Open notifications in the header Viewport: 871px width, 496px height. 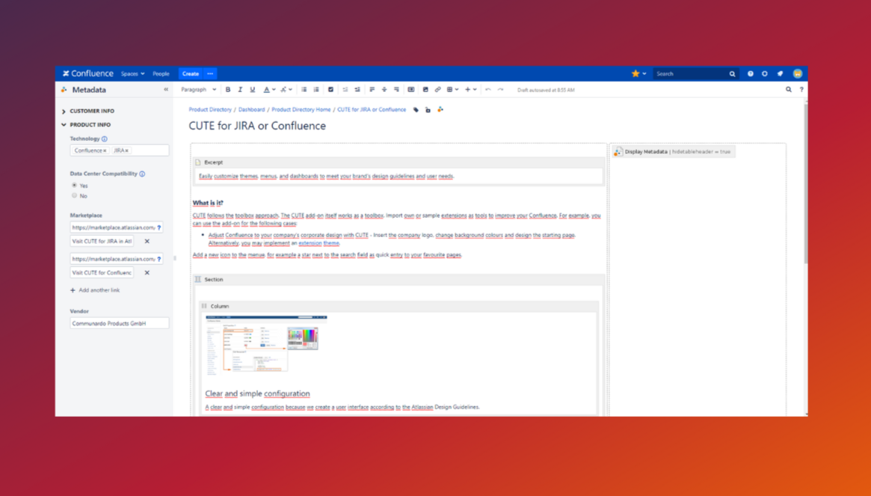click(780, 73)
